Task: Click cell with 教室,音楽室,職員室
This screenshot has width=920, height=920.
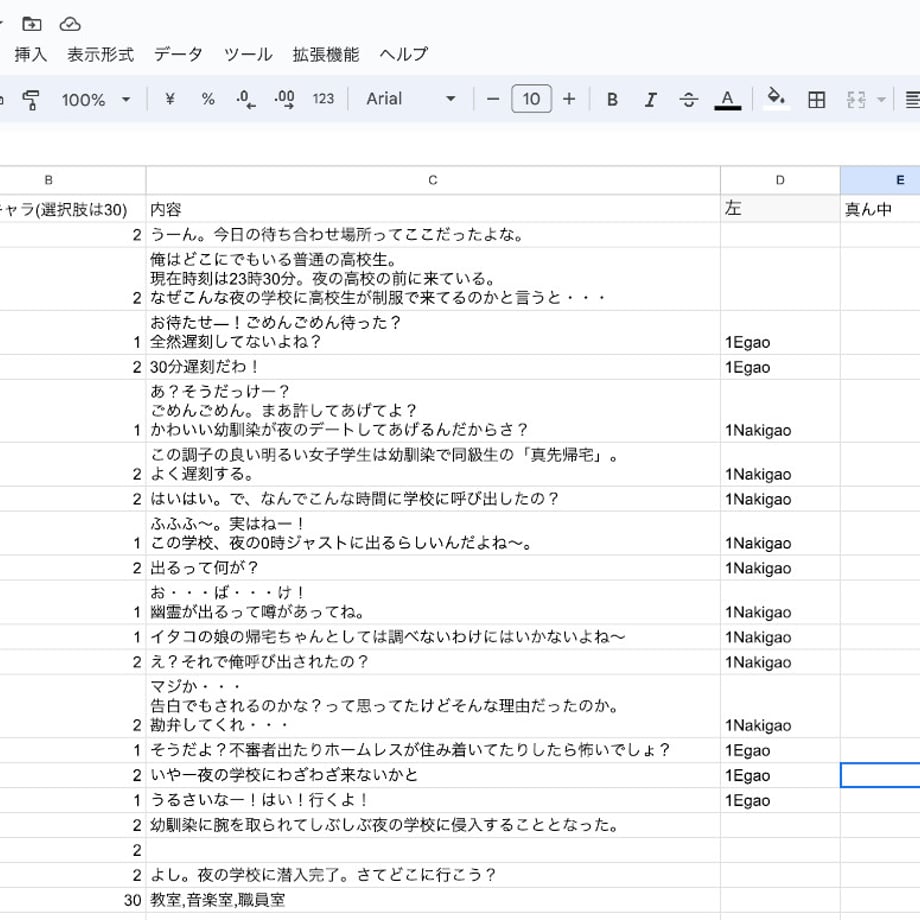Action: 433,900
